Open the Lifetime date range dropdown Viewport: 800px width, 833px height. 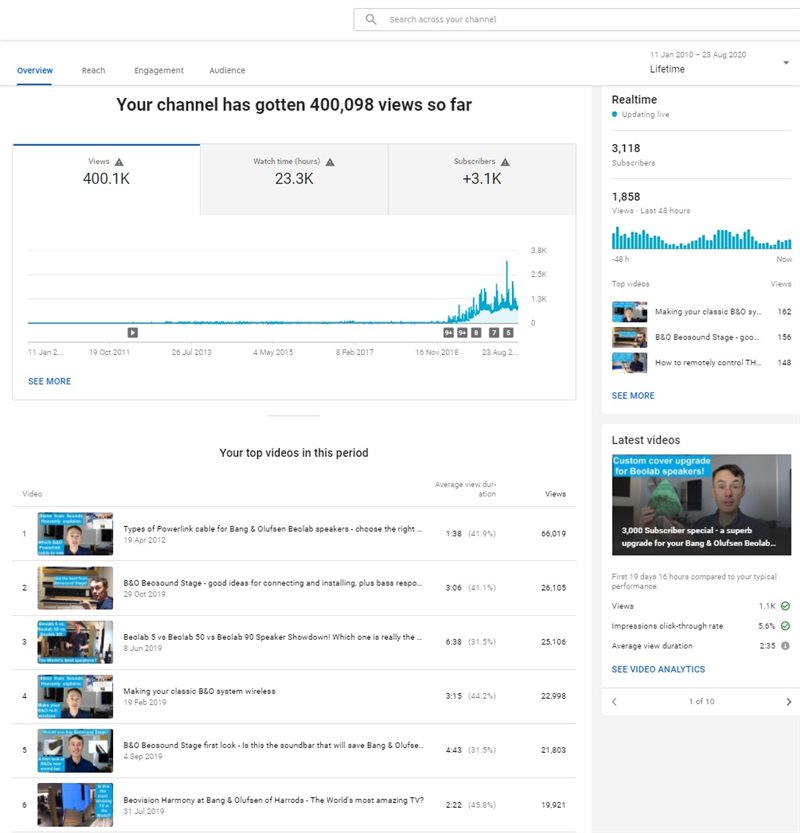point(785,63)
